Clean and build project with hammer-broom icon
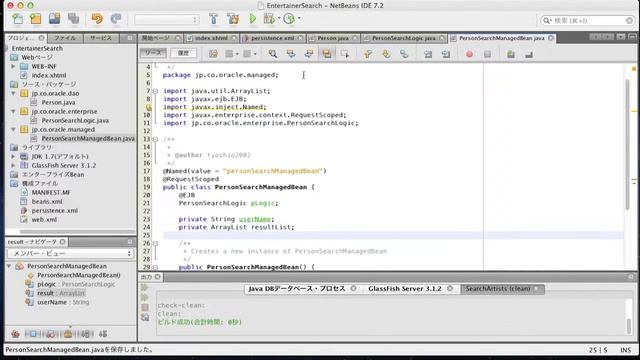Screen dimensions: 640x360 (x=233, y=19)
